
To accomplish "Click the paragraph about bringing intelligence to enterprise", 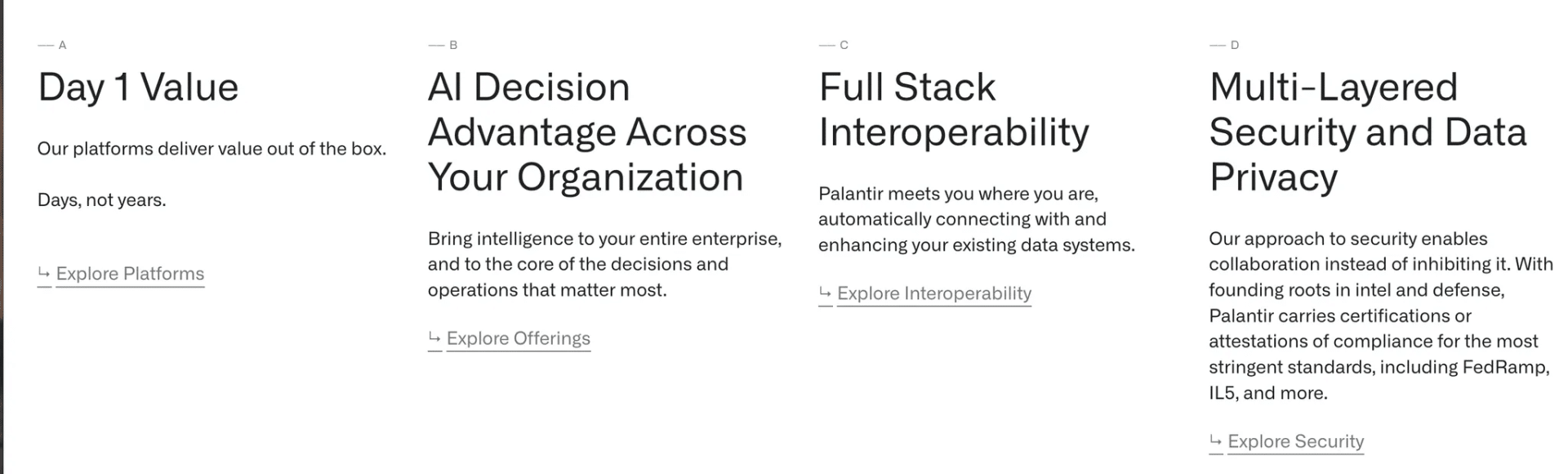I will click(605, 264).
